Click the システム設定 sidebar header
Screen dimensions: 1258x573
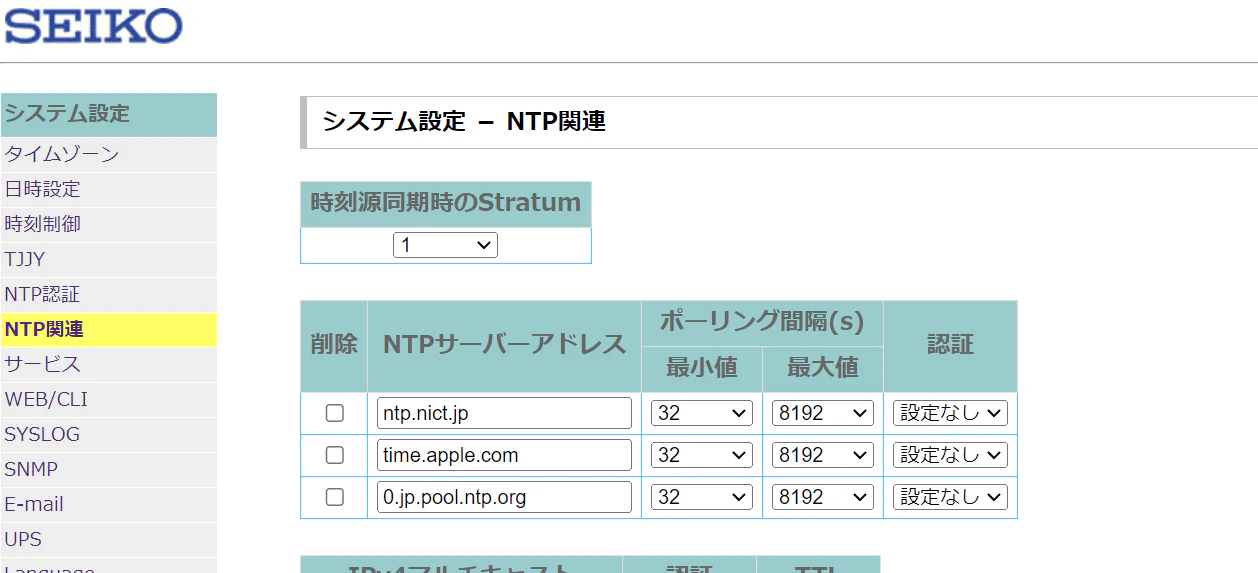pyautogui.click(x=108, y=114)
